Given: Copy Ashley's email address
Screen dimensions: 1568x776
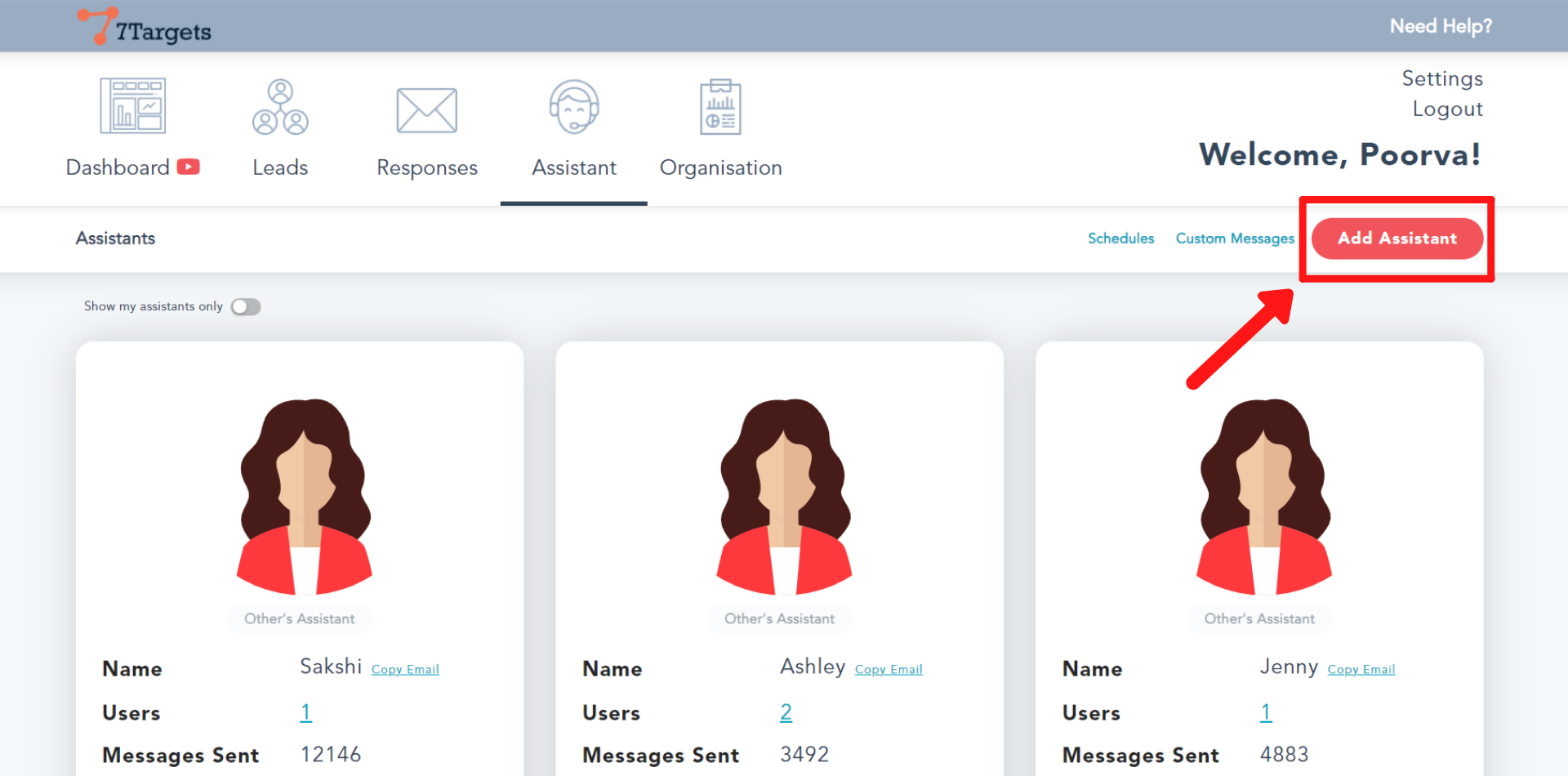Looking at the screenshot, I should click(x=889, y=669).
